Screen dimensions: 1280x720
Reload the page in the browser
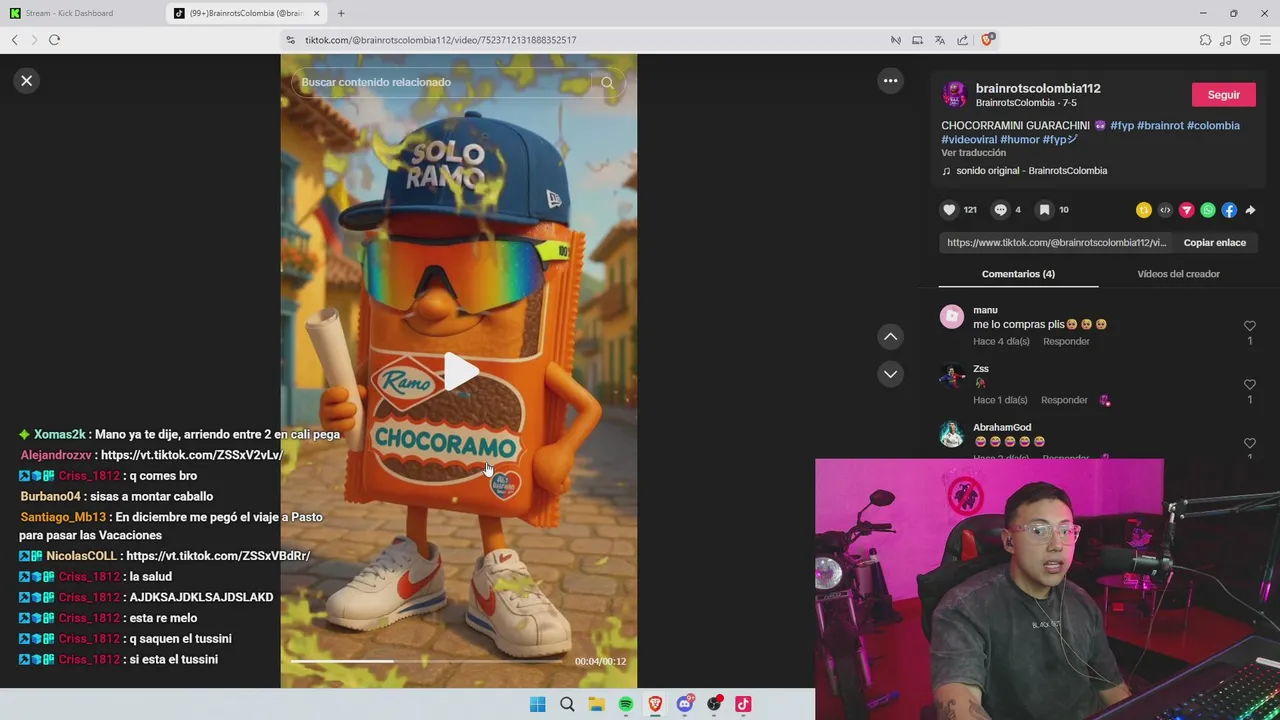(x=54, y=40)
